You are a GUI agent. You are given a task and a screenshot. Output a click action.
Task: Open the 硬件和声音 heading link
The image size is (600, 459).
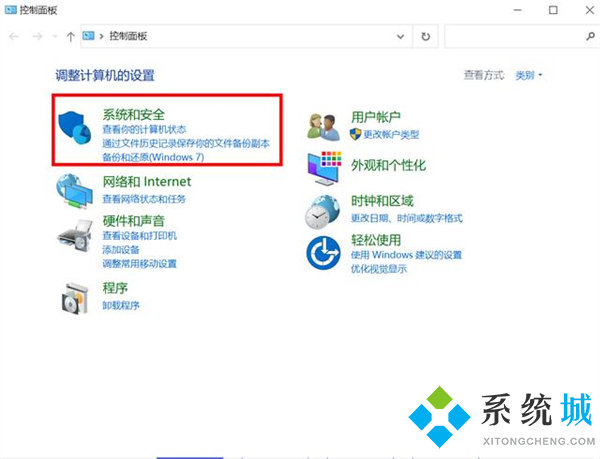pos(134,221)
